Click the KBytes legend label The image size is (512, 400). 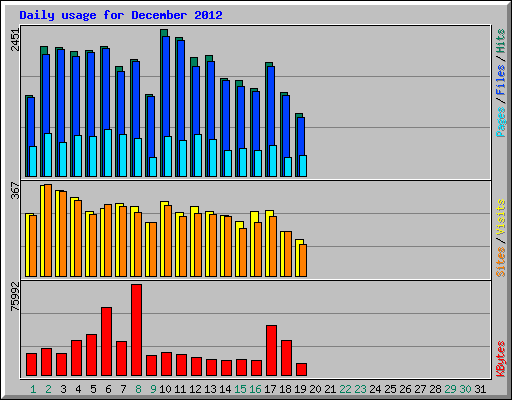pos(501,359)
